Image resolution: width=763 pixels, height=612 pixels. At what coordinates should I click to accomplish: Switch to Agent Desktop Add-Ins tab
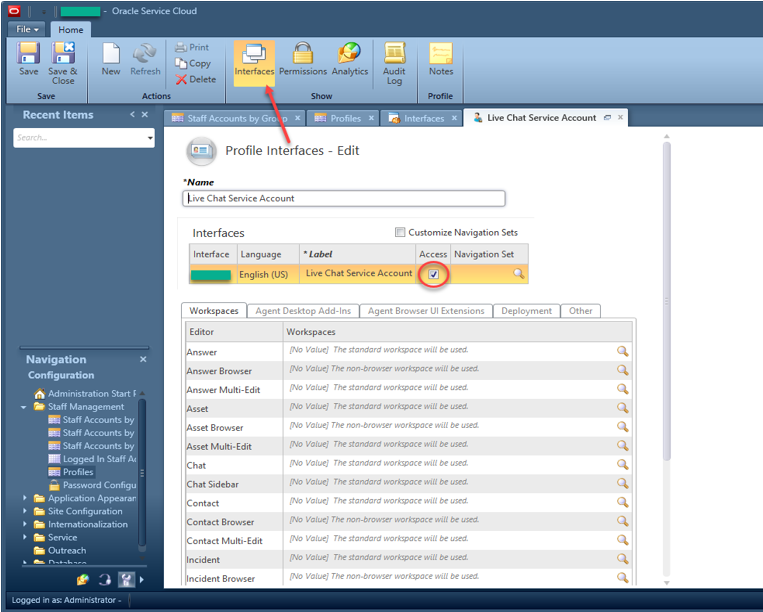(301, 311)
